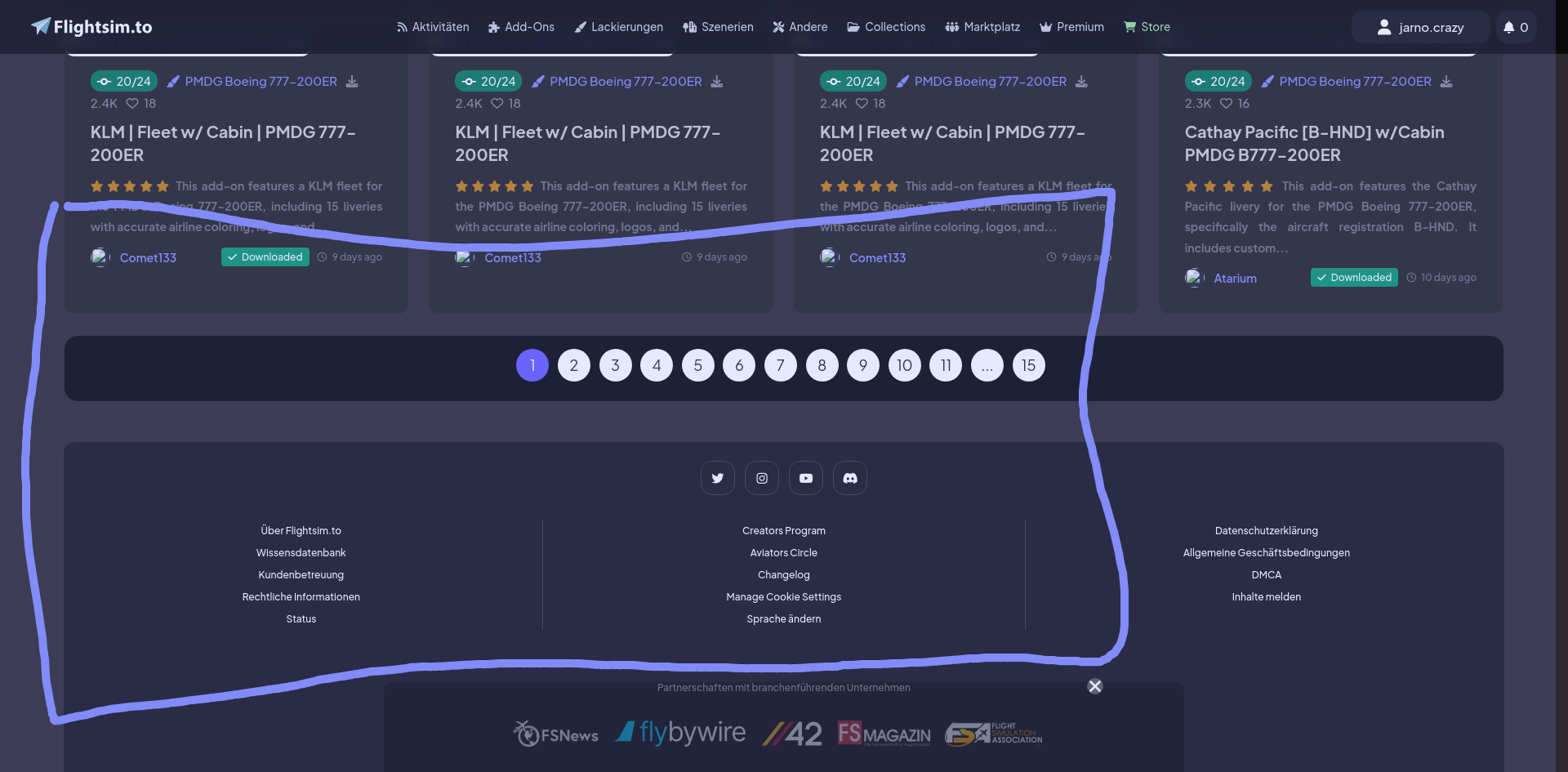Close the partnerships banner with X
The width and height of the screenshot is (1568, 772).
coord(1094,686)
